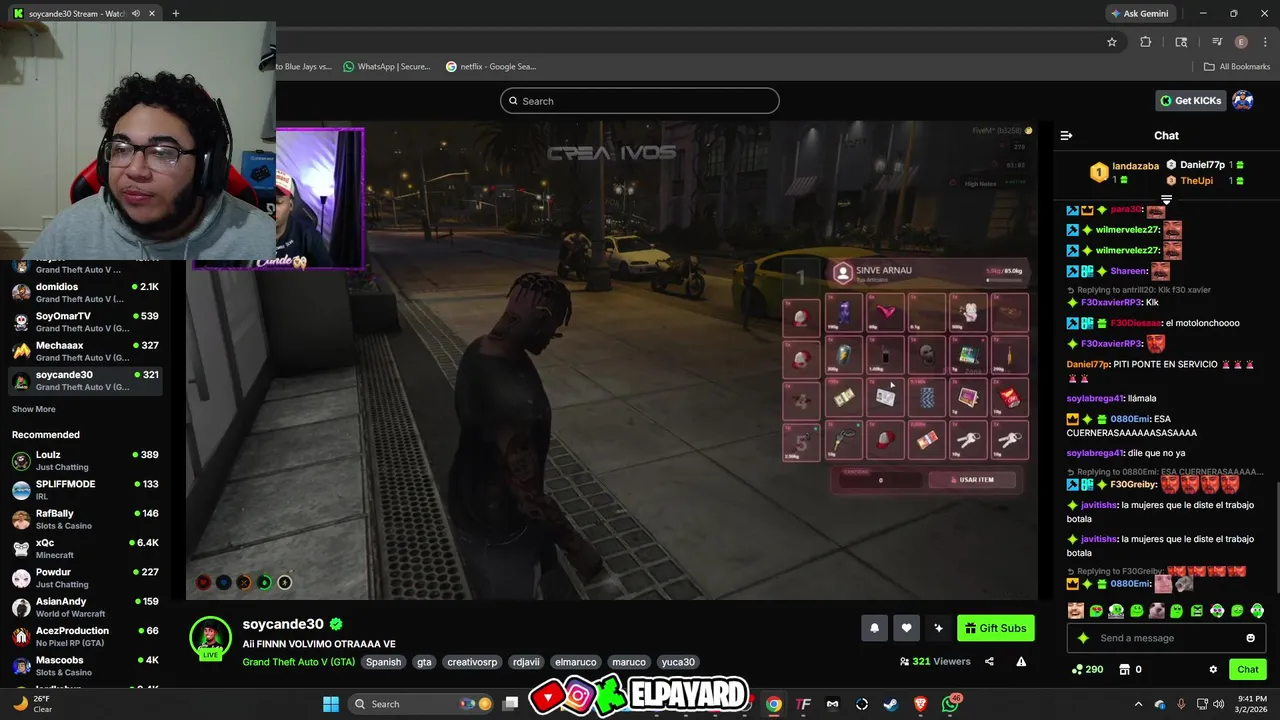Screen dimensions: 1280x720
Task: Click the elmaruco tag
Action: pyautogui.click(x=576, y=662)
